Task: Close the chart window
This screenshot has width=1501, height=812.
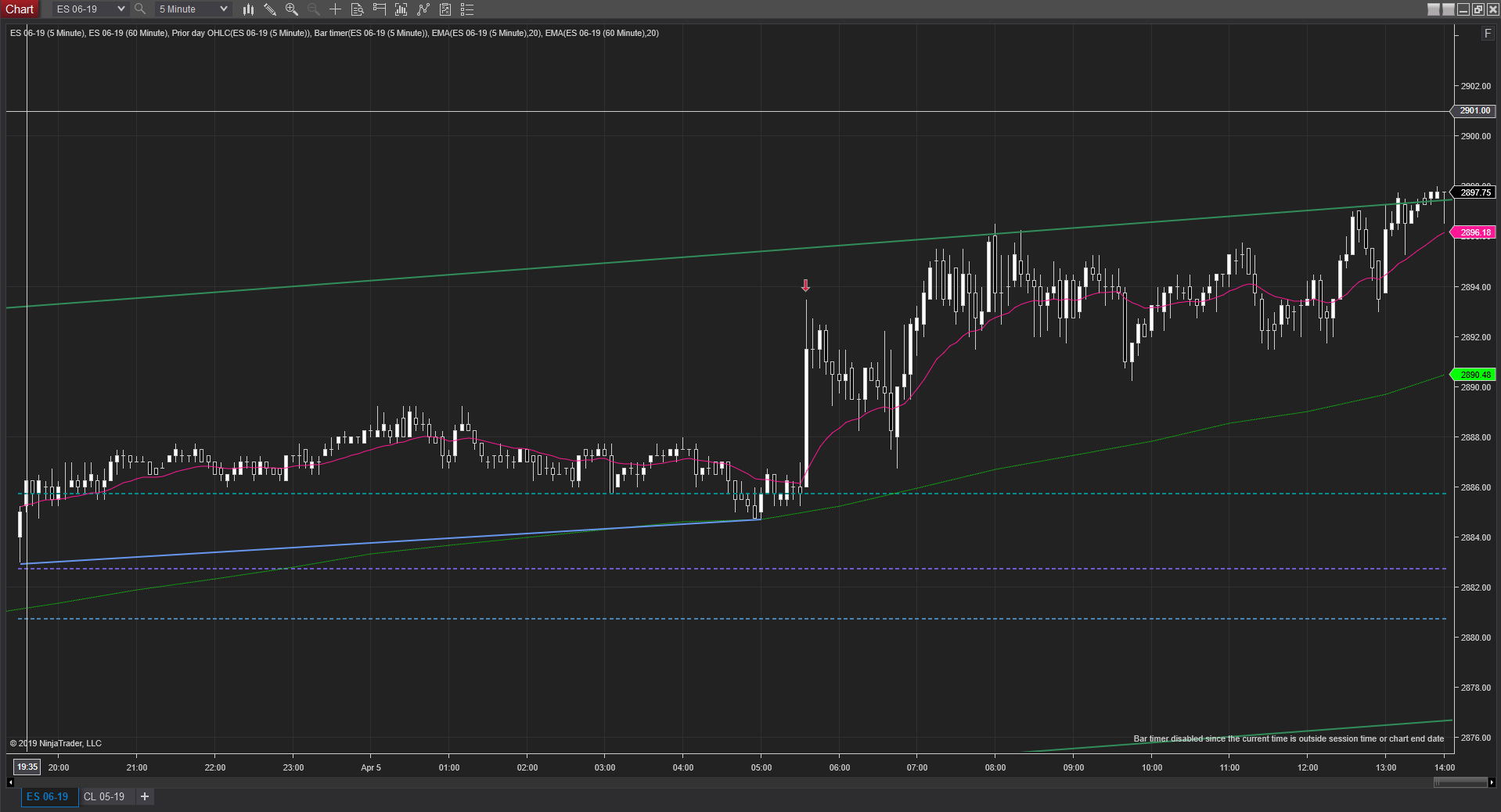Action: [x=1493, y=9]
